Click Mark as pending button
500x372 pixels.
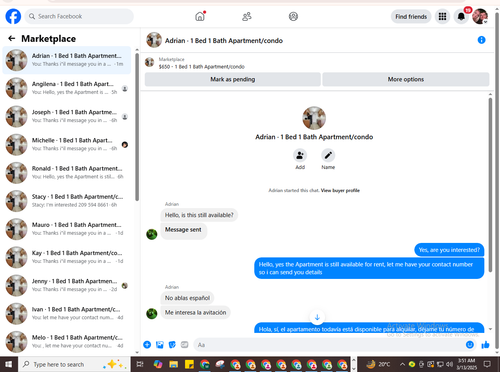[x=233, y=79]
